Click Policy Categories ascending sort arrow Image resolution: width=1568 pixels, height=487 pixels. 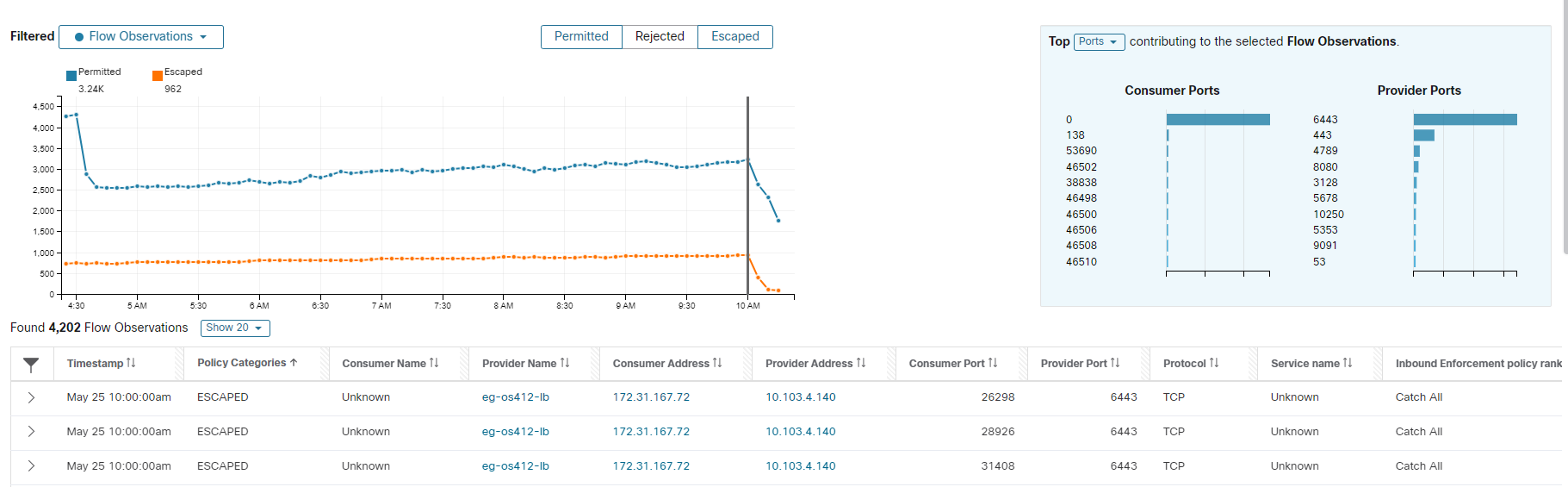click(x=294, y=363)
